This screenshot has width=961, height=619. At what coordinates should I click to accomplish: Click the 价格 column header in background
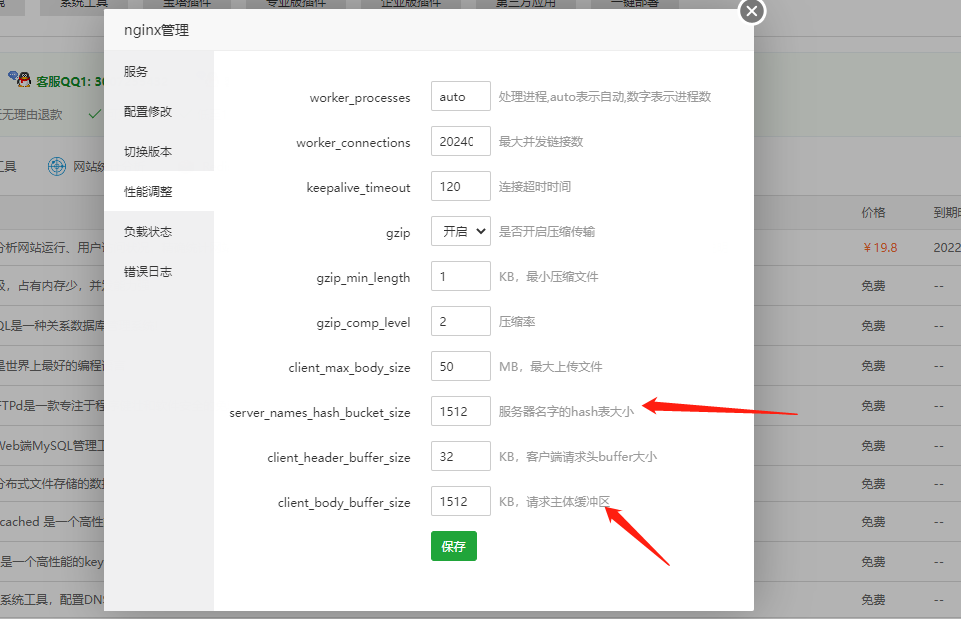[873, 213]
